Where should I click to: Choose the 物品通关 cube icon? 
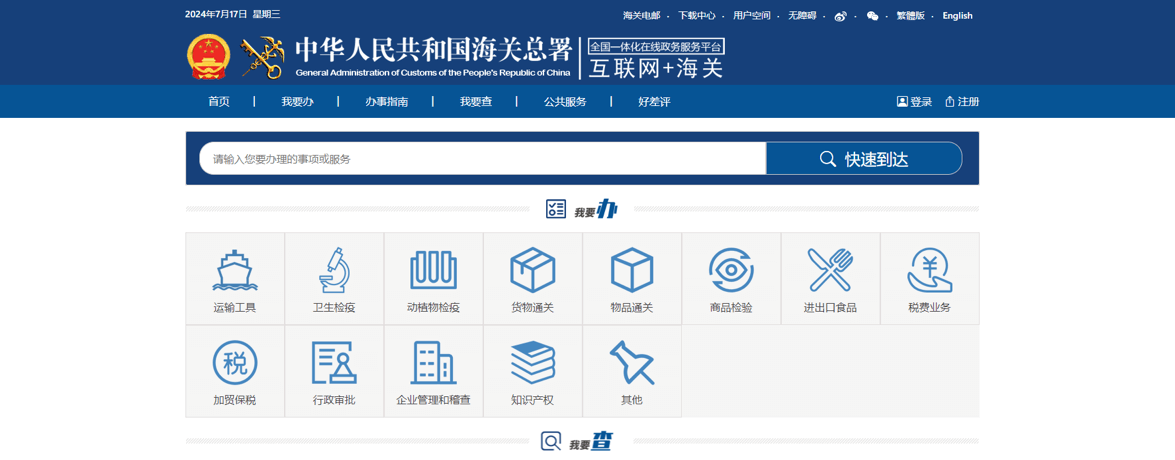pyautogui.click(x=632, y=270)
